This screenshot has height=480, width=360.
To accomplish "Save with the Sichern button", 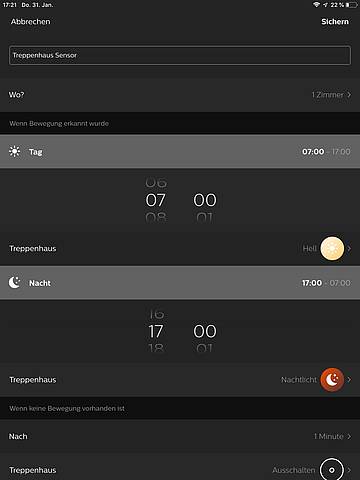I will click(335, 22).
